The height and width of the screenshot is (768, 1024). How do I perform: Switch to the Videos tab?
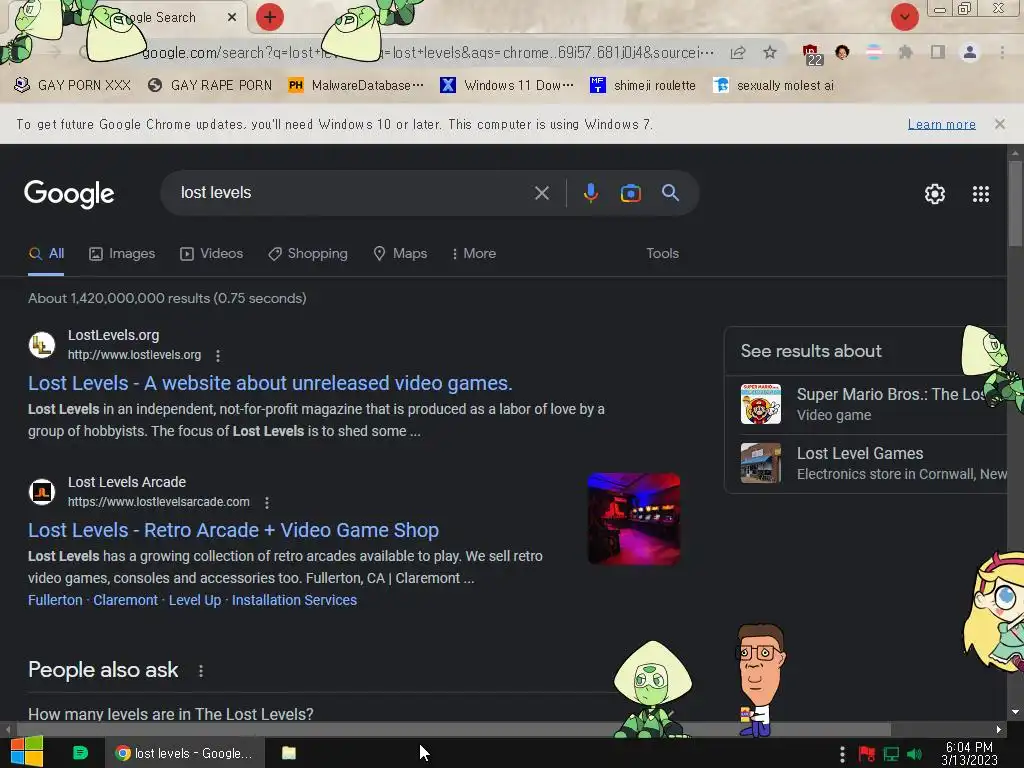pos(212,253)
